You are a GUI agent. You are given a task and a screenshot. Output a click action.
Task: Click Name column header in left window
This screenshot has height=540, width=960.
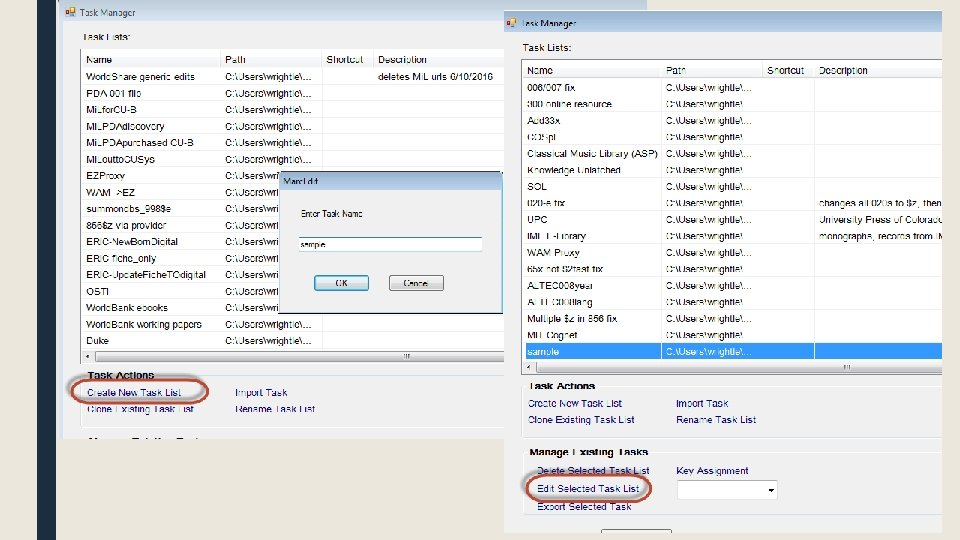coord(151,59)
